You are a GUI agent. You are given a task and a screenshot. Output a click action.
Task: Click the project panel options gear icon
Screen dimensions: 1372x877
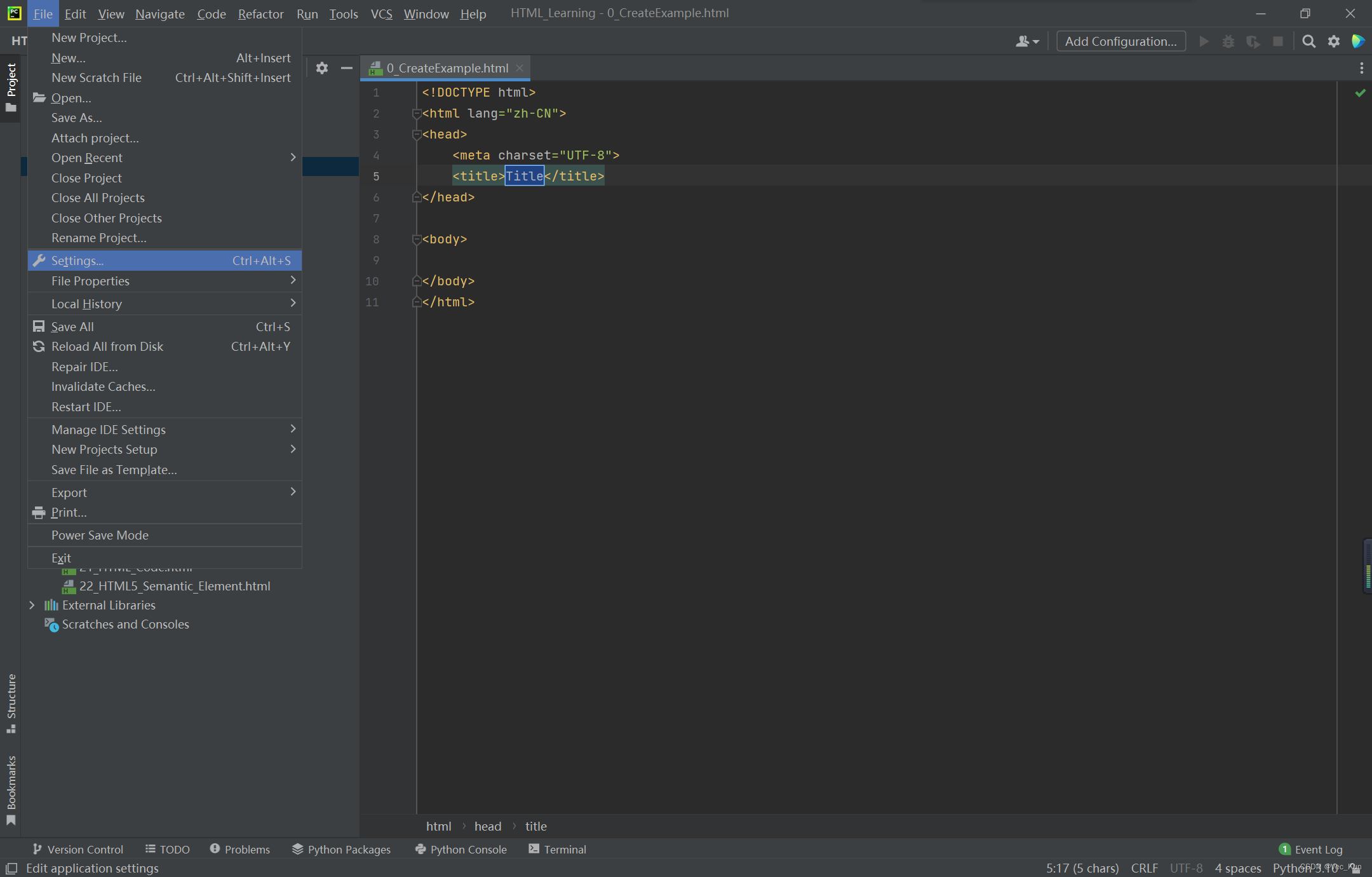(x=322, y=67)
